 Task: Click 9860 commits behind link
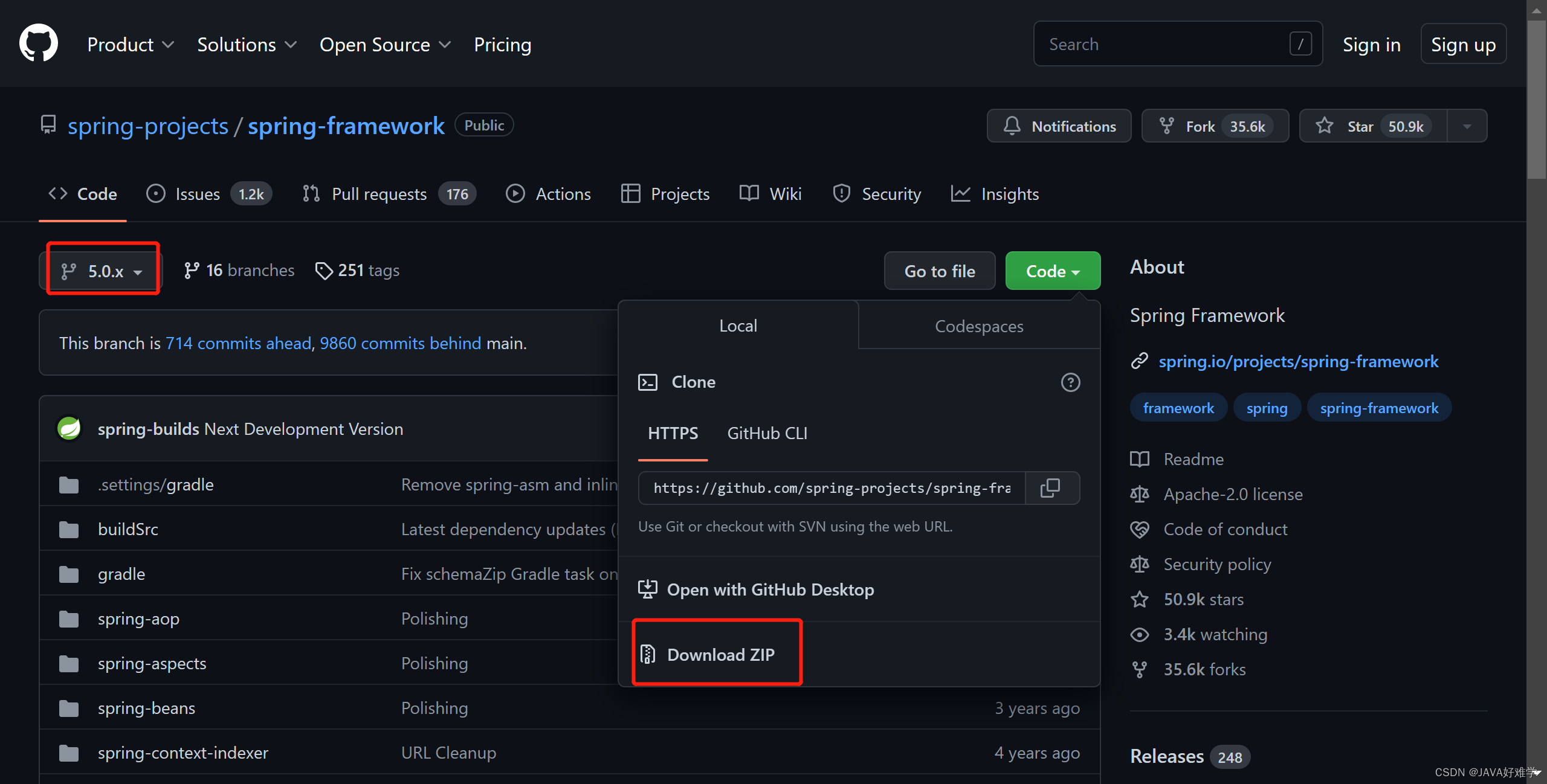click(x=401, y=343)
